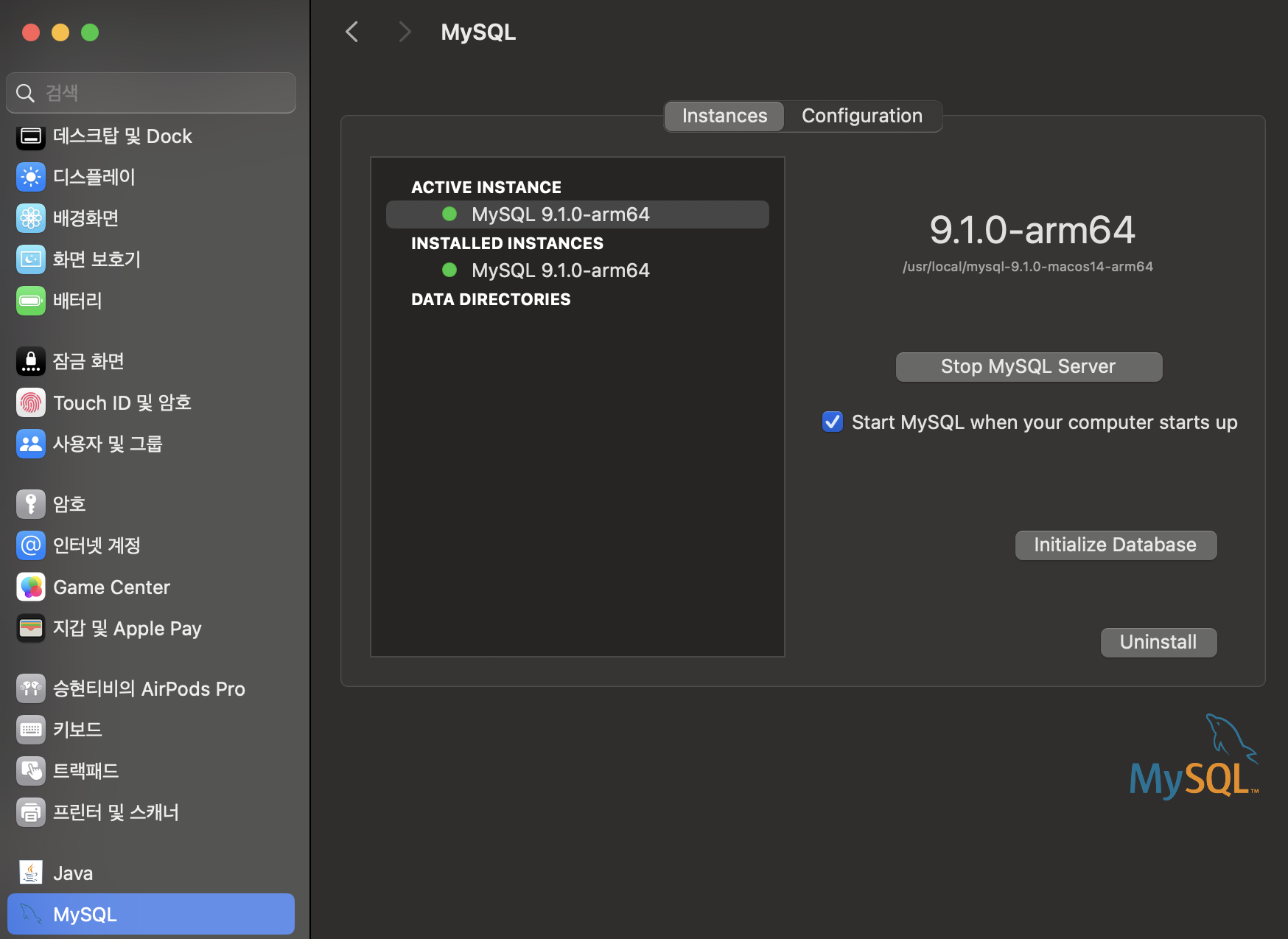Open the 키보드 keyboard icon
The width and height of the screenshot is (1288, 939).
point(31,730)
